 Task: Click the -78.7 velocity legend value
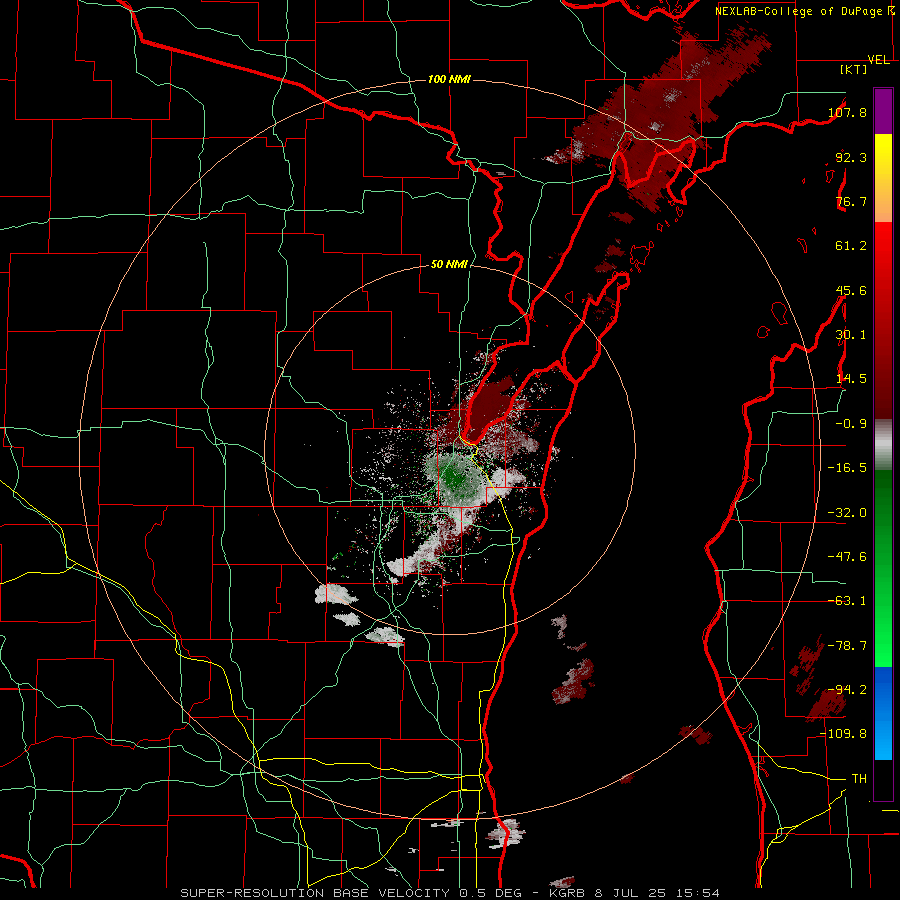click(847, 646)
